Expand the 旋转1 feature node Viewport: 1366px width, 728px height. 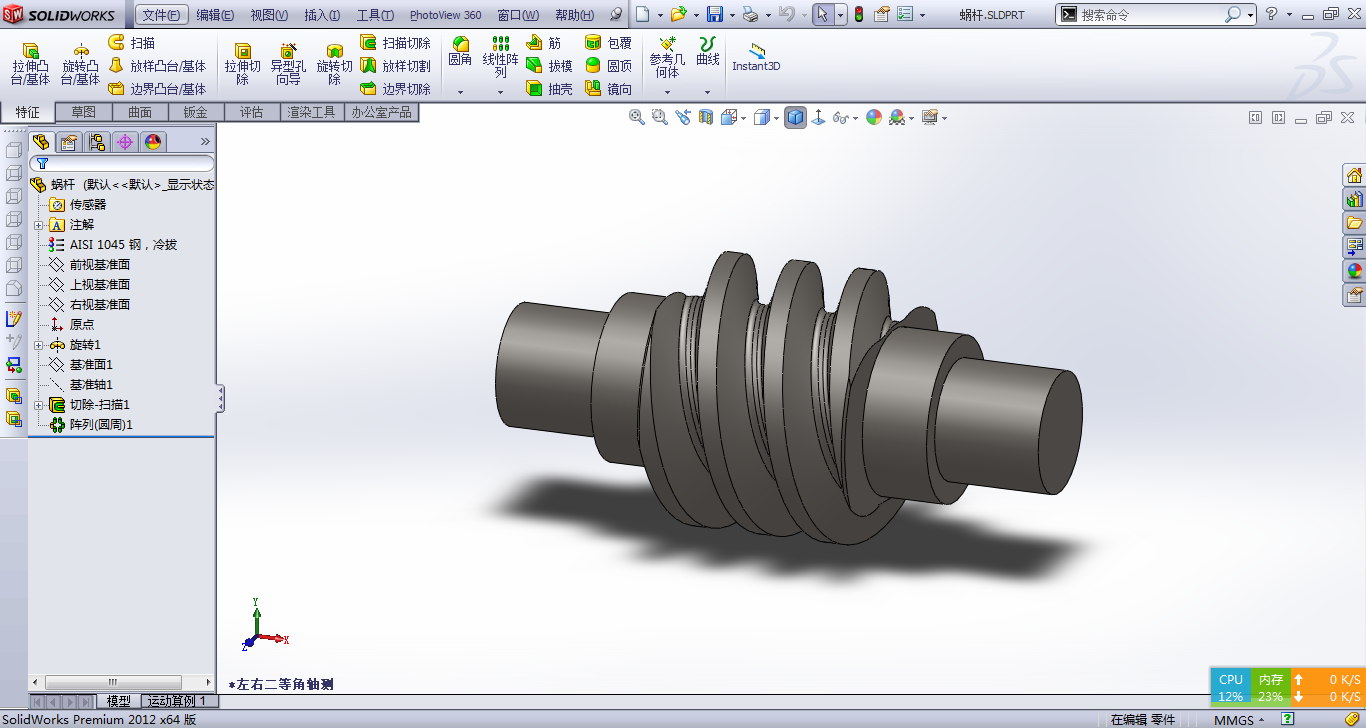38,345
